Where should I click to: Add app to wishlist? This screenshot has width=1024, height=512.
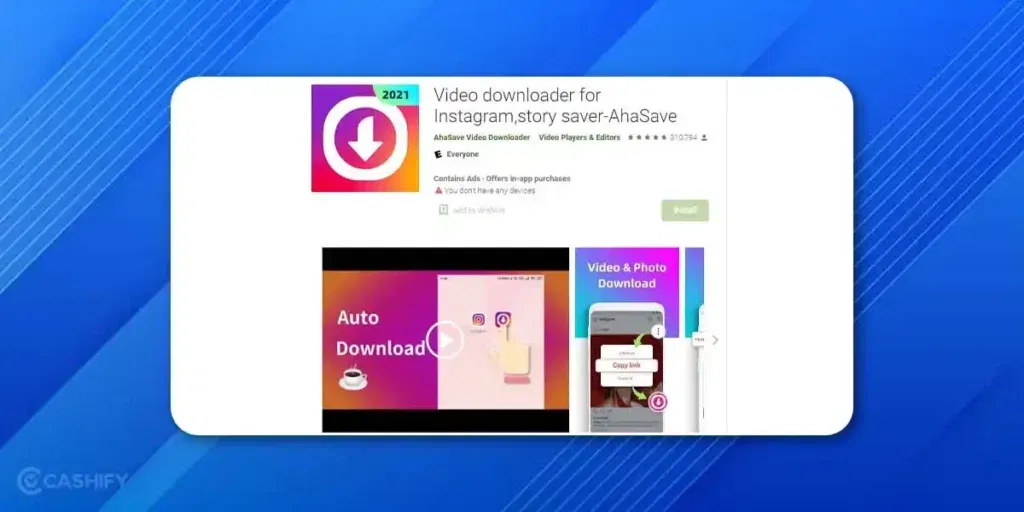[479, 210]
